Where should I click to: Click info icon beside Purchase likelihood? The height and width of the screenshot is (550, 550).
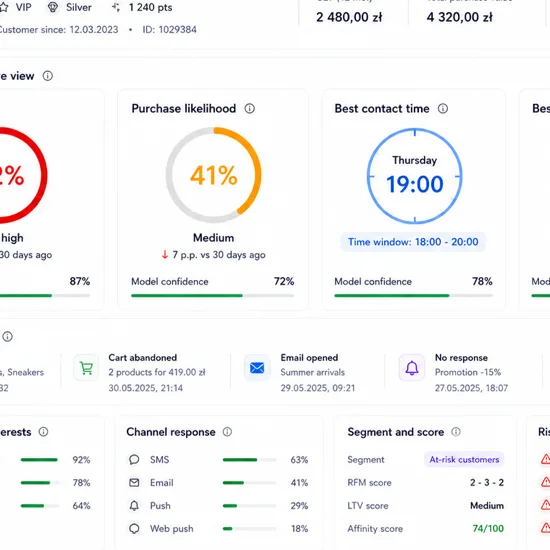click(249, 109)
